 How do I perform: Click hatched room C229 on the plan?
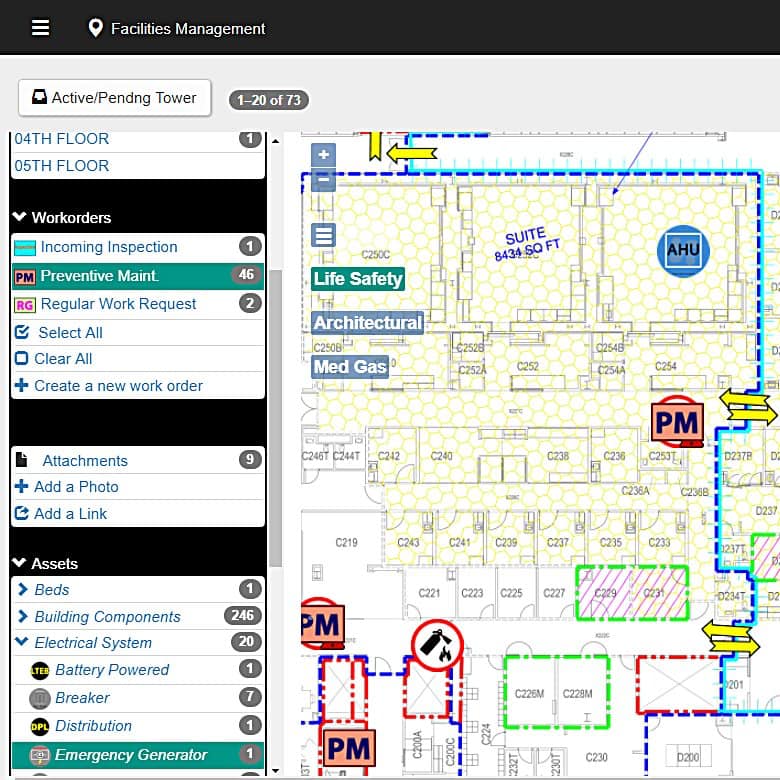point(604,593)
